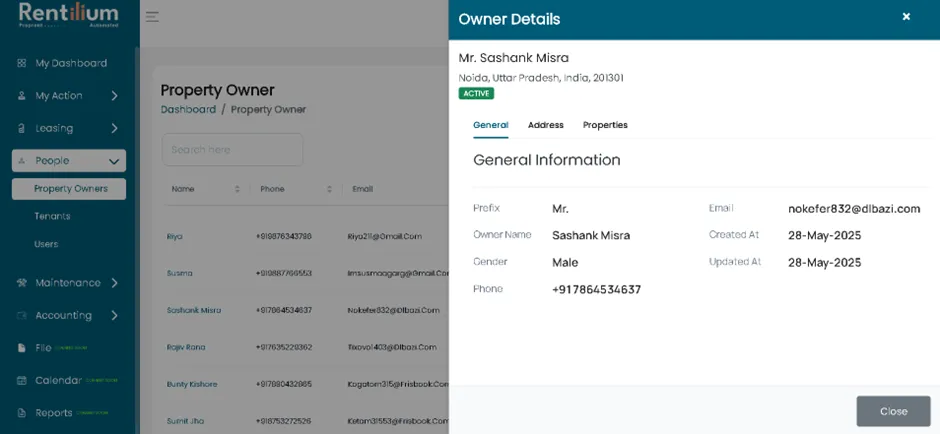Click the Maintenance tools icon
This screenshot has height=434, width=940.
[22, 283]
